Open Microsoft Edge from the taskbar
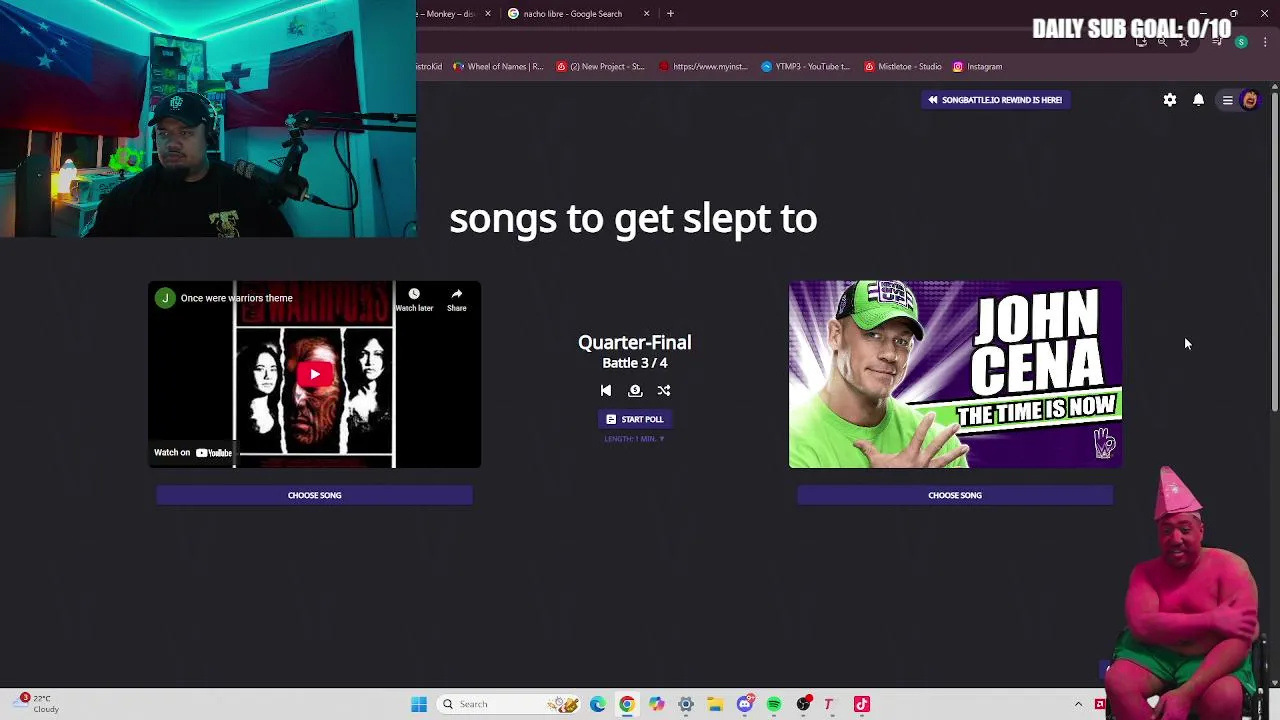This screenshot has height=720, width=1280. coord(598,704)
